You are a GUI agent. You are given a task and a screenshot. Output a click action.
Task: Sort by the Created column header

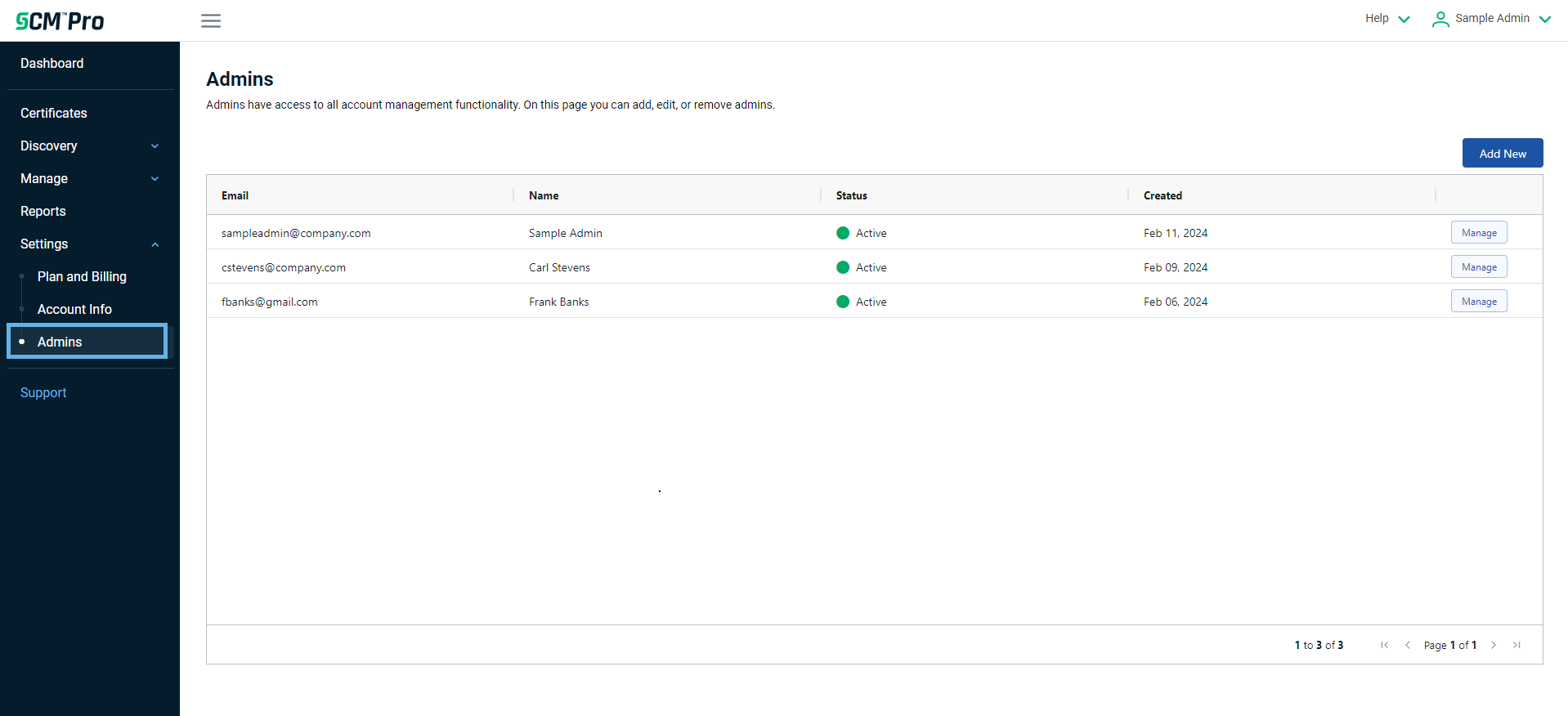pos(1163,195)
